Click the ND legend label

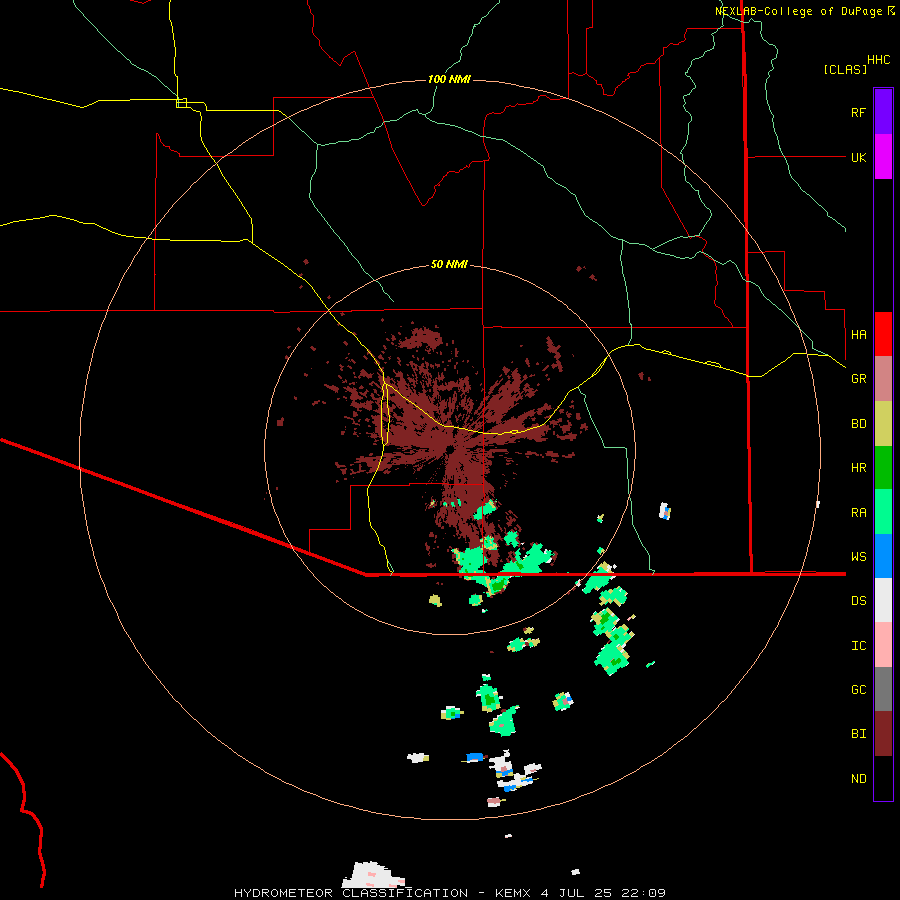859,779
